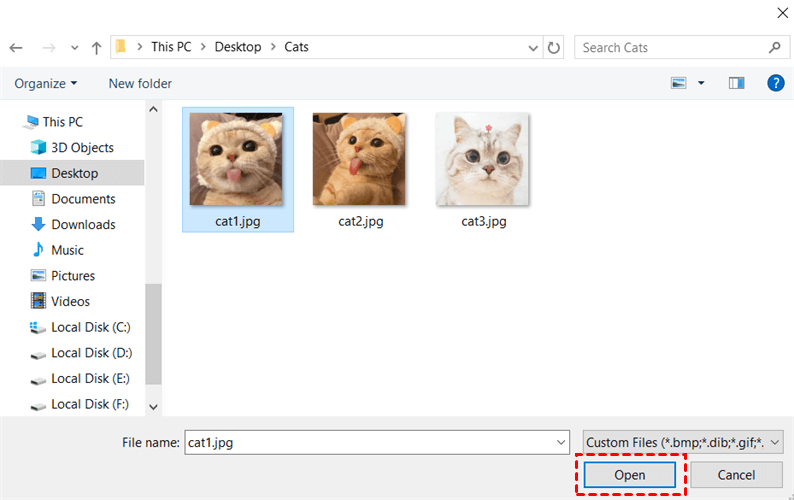Click the sidebar scrollbar thumb
The image size is (794, 500).
[x=153, y=334]
